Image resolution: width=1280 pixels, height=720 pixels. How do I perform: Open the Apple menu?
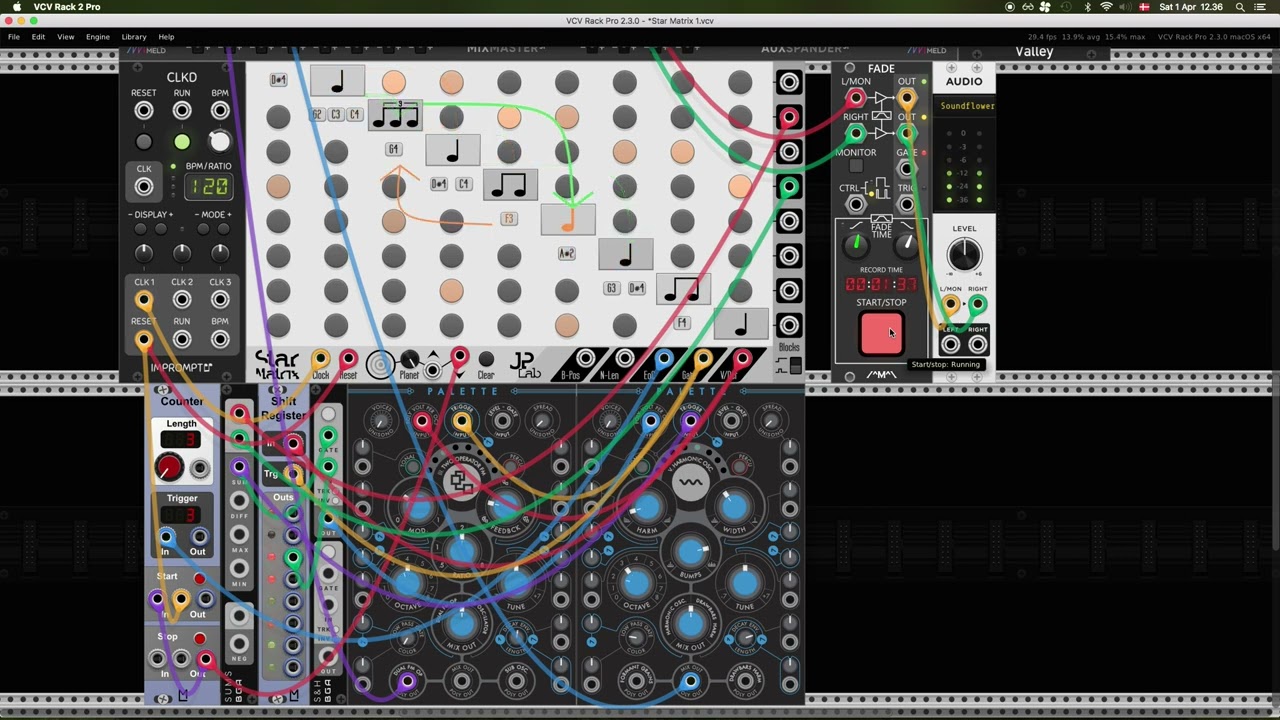point(17,7)
